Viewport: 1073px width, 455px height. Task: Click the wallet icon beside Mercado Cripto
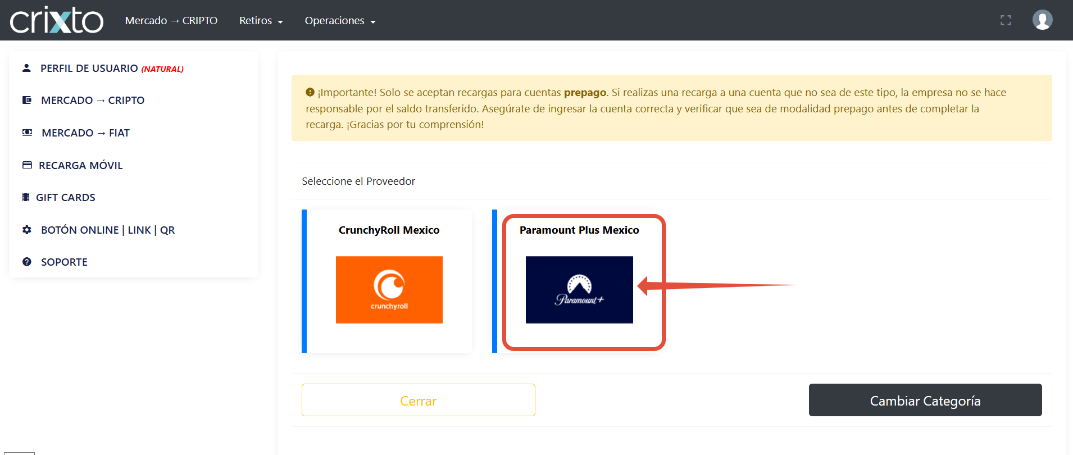click(x=27, y=100)
